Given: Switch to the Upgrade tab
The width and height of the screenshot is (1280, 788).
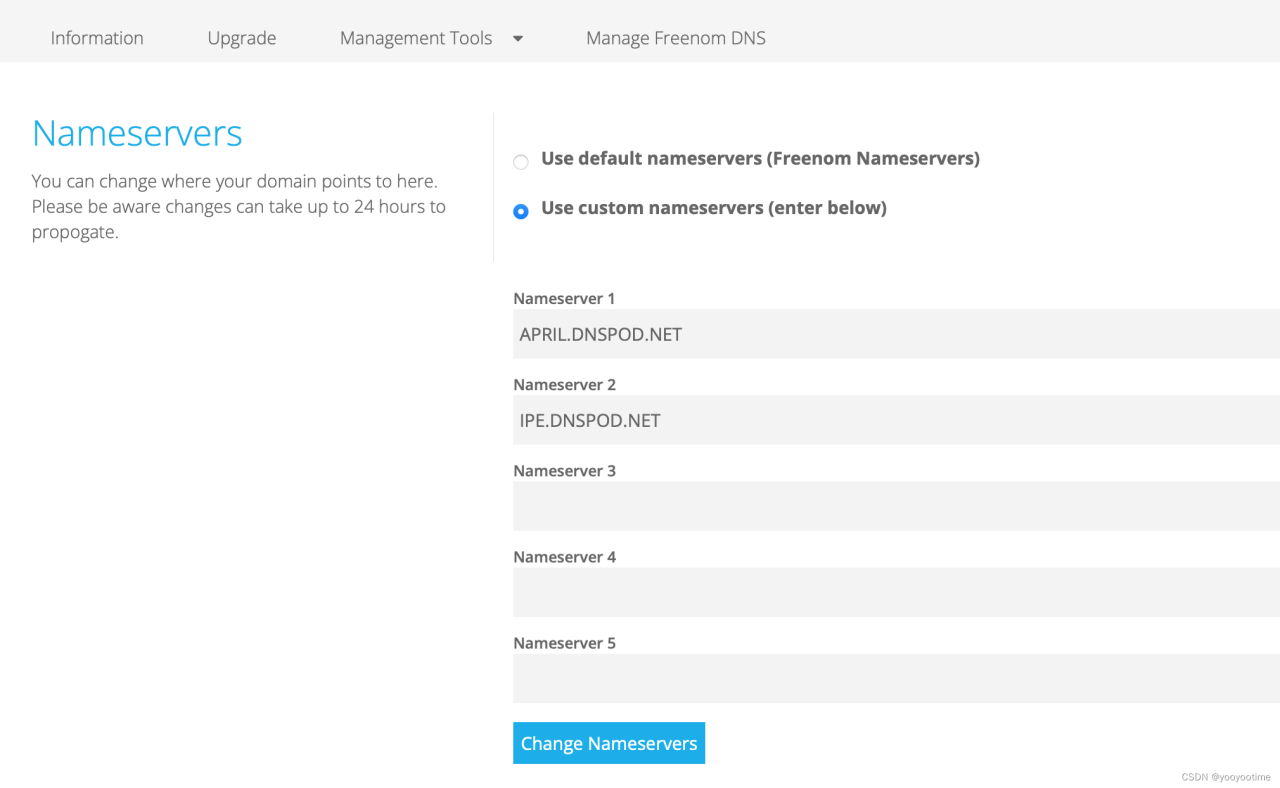Looking at the screenshot, I should [242, 38].
